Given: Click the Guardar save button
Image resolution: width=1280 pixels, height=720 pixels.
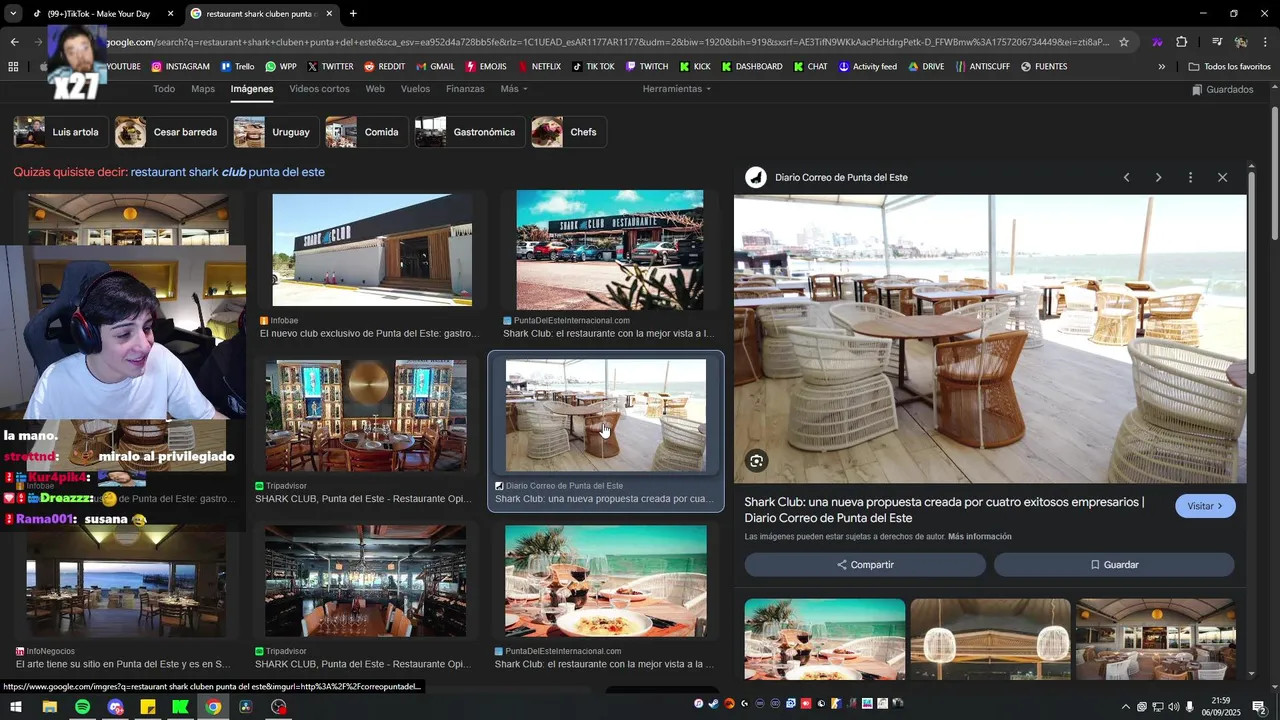Looking at the screenshot, I should [x=1114, y=565].
